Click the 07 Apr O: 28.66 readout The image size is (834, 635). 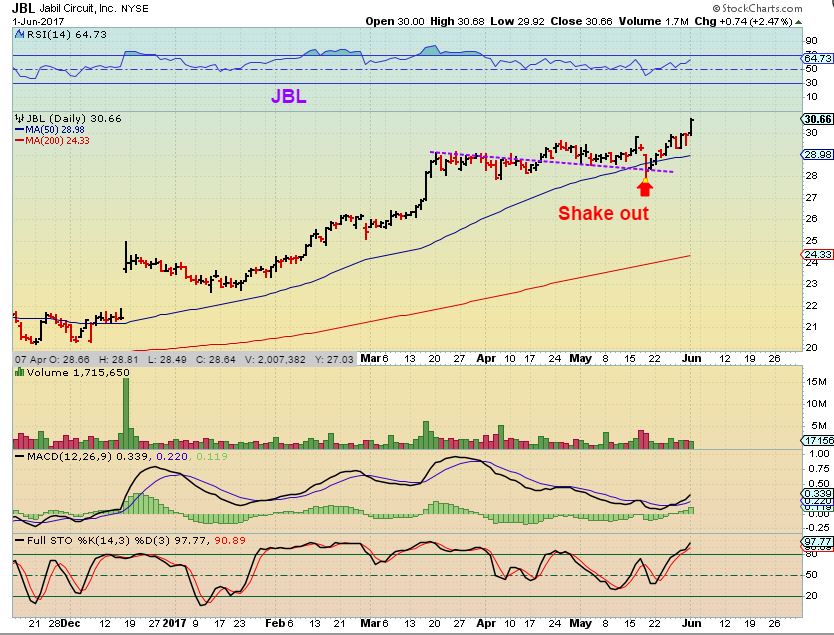coord(52,360)
